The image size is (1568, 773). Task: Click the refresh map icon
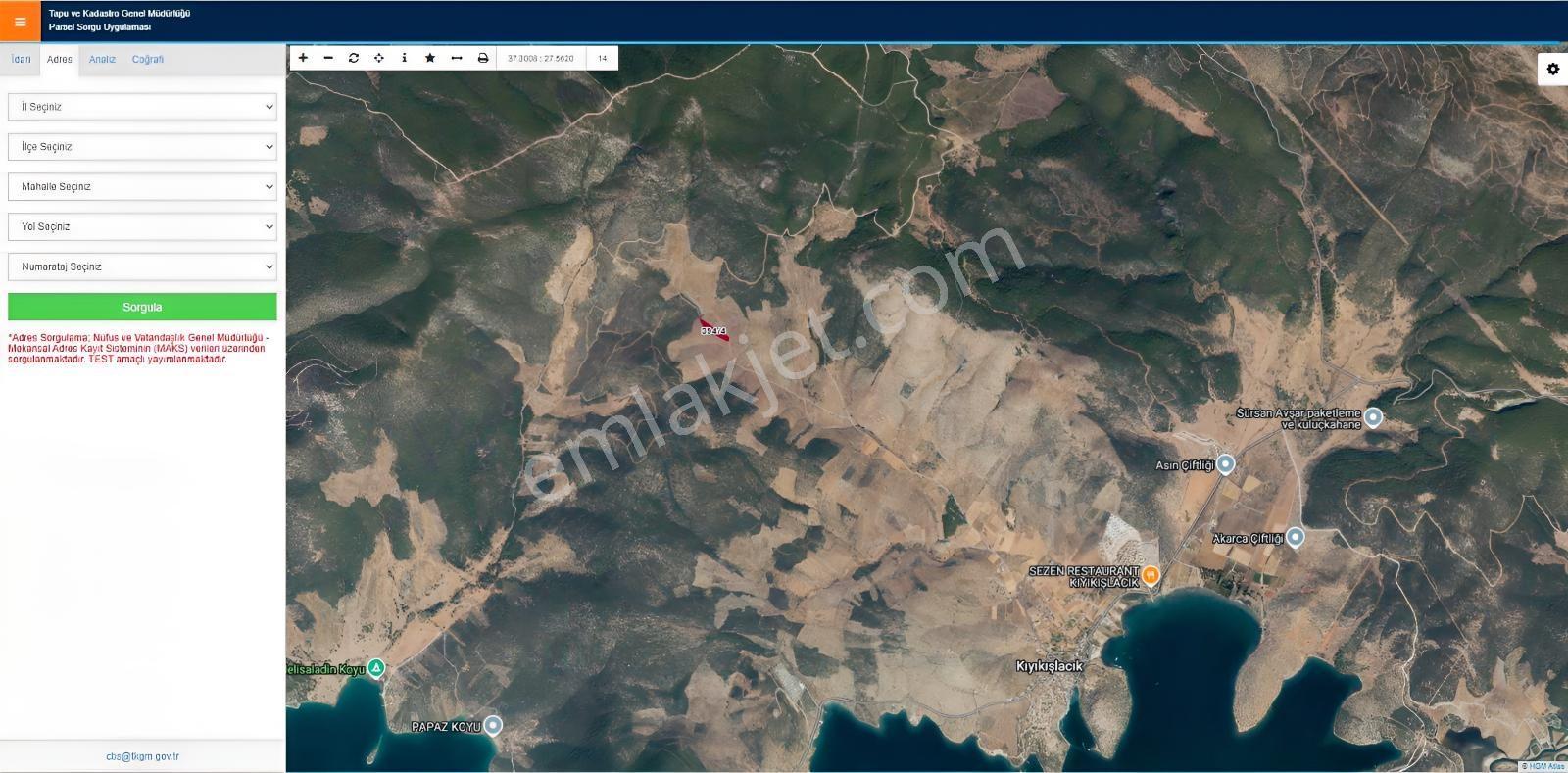354,58
